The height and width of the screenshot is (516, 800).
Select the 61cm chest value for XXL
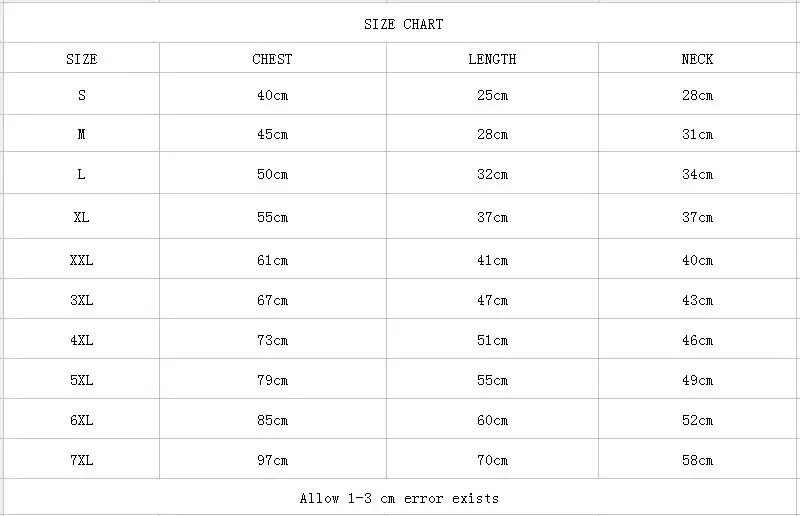[272, 259]
